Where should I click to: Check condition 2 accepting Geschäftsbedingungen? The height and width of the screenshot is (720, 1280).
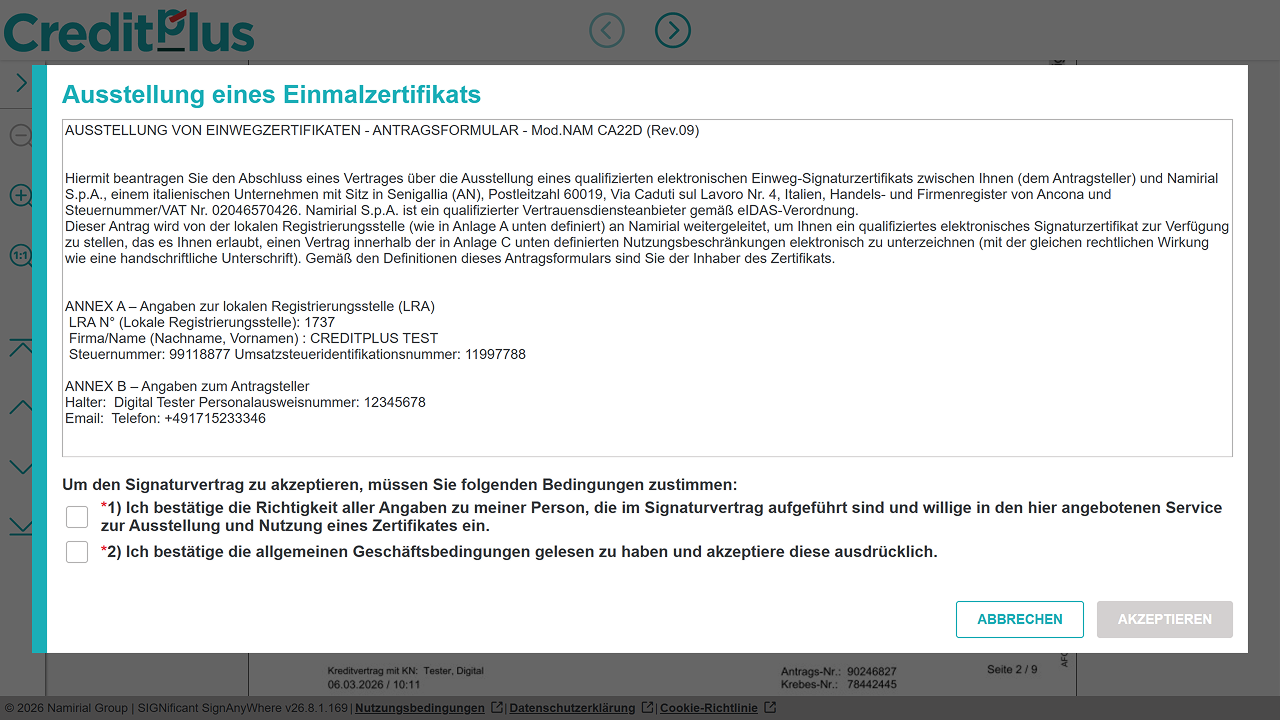(x=77, y=552)
